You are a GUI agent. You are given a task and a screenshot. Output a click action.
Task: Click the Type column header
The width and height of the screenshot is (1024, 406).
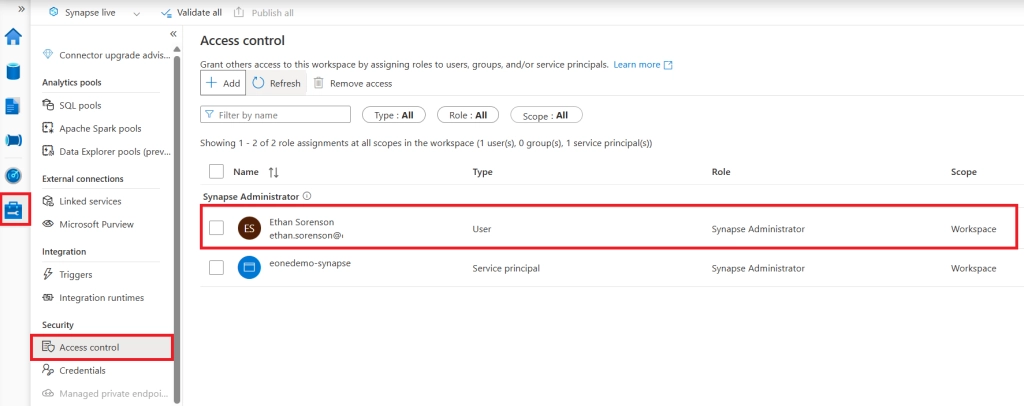(482, 172)
